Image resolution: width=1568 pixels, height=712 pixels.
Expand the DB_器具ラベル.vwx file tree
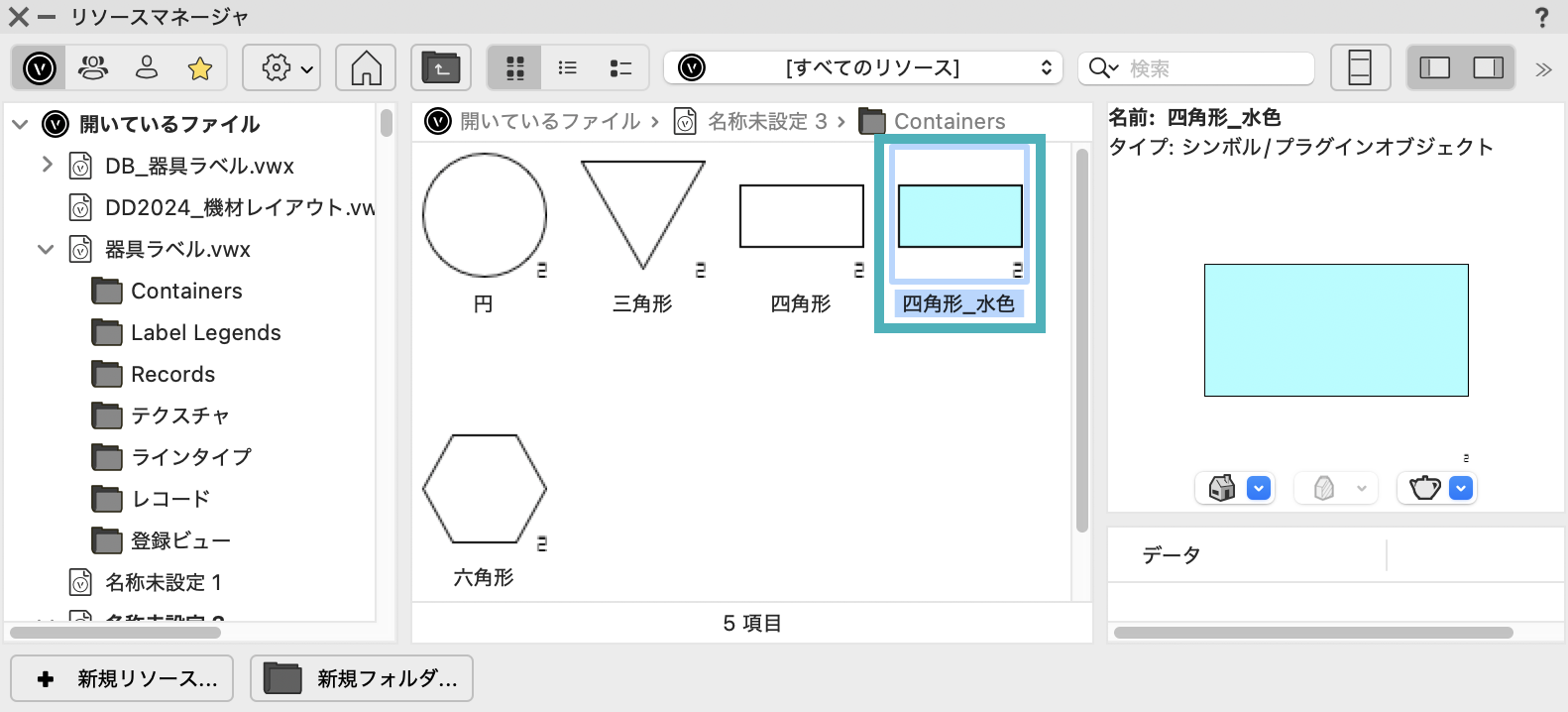click(47, 165)
